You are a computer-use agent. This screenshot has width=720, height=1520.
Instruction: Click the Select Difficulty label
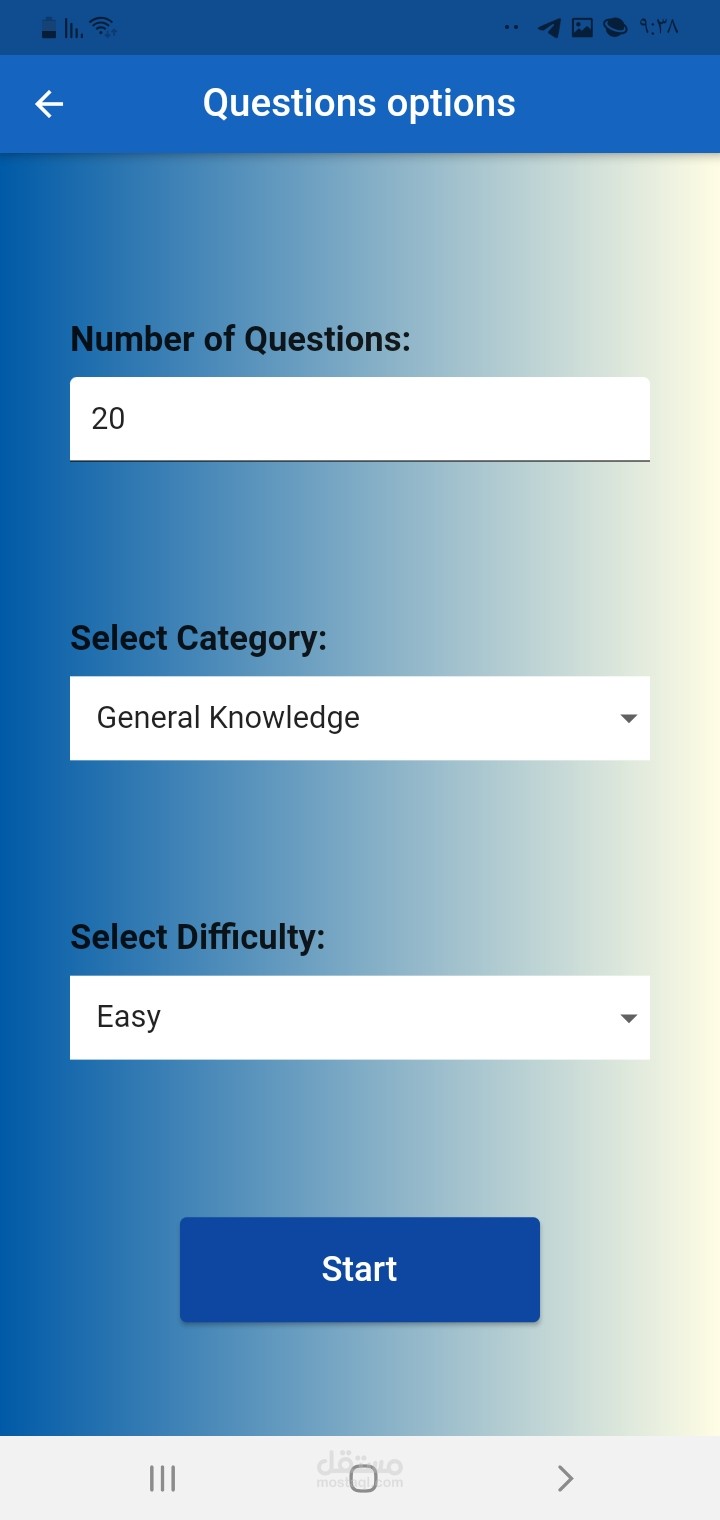coord(197,937)
